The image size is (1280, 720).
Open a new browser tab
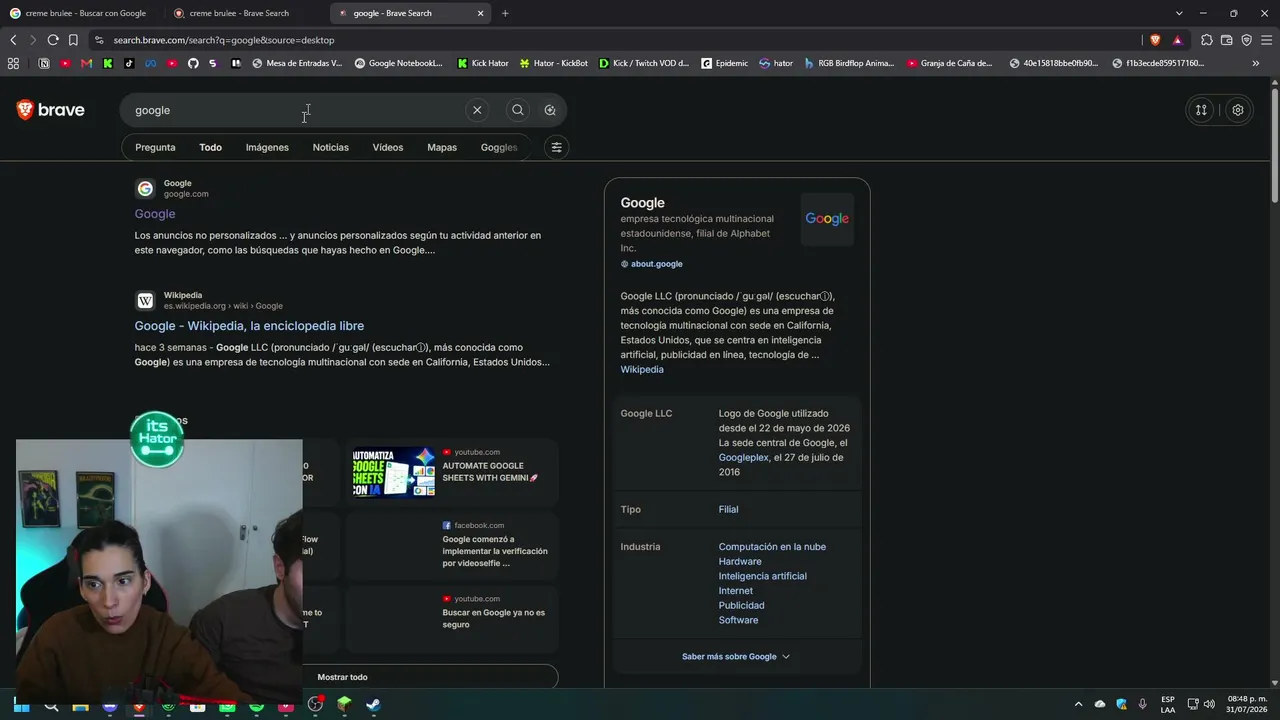point(505,13)
